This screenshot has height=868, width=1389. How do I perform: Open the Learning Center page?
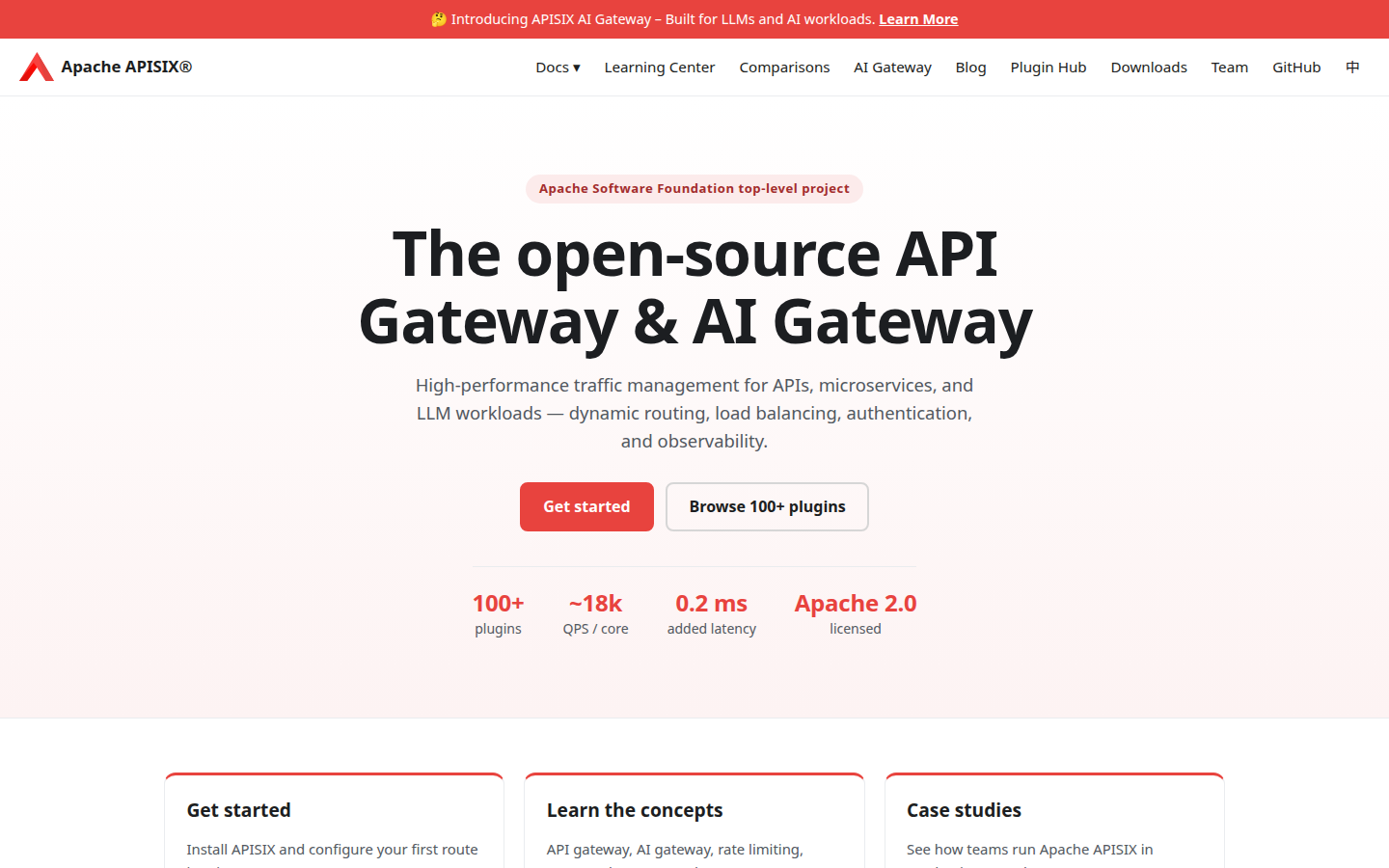pyautogui.click(x=660, y=68)
